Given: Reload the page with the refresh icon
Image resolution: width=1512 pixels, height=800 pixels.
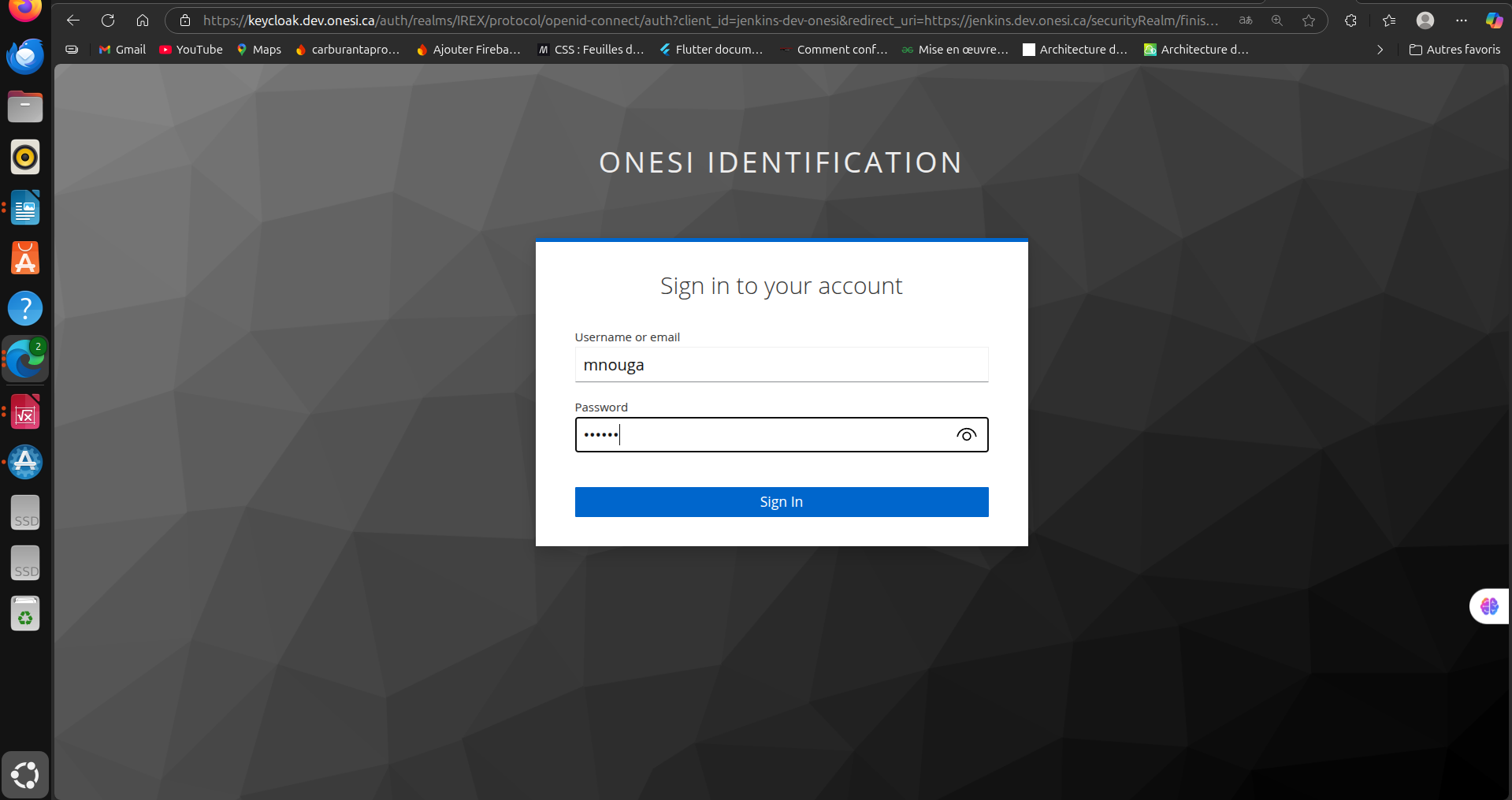Looking at the screenshot, I should (x=108, y=20).
